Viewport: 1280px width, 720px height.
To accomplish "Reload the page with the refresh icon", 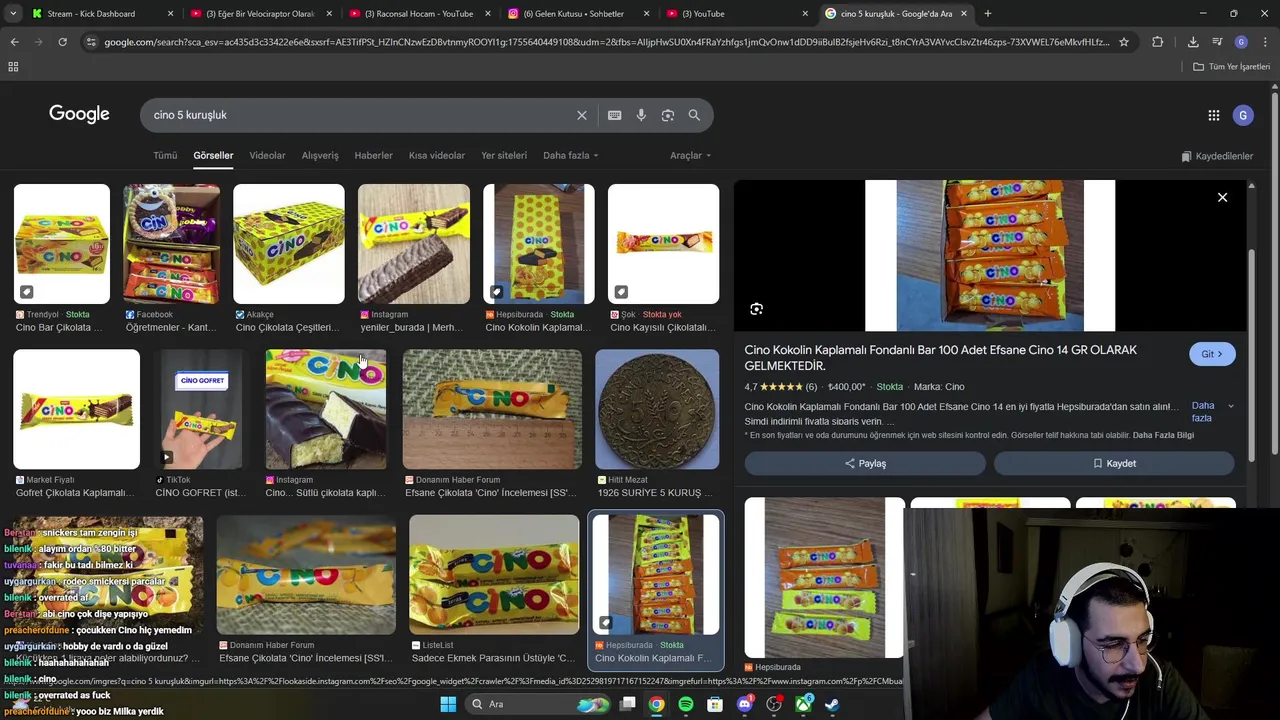I will click(62, 42).
